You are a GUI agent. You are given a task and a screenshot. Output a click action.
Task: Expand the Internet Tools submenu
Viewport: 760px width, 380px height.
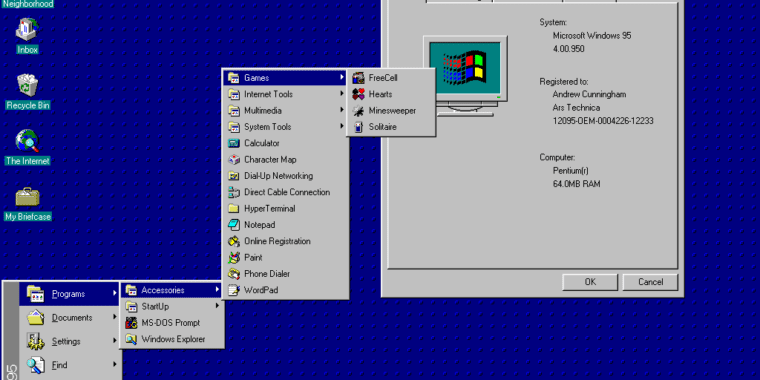pos(285,94)
